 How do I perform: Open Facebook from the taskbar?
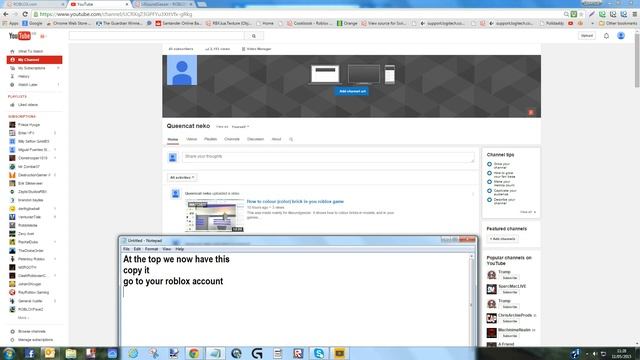(x=30, y=353)
